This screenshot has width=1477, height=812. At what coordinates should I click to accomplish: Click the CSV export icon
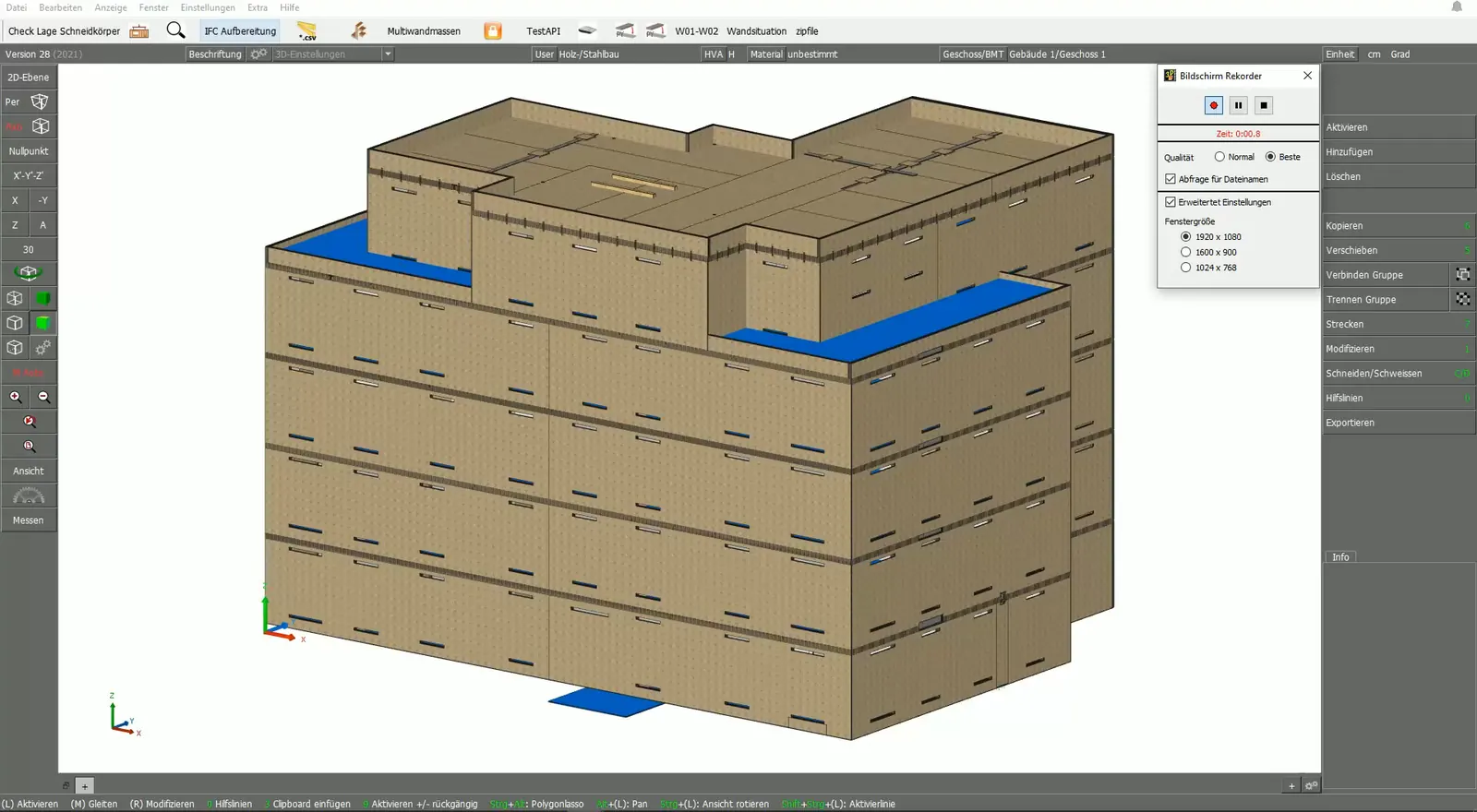[307, 31]
